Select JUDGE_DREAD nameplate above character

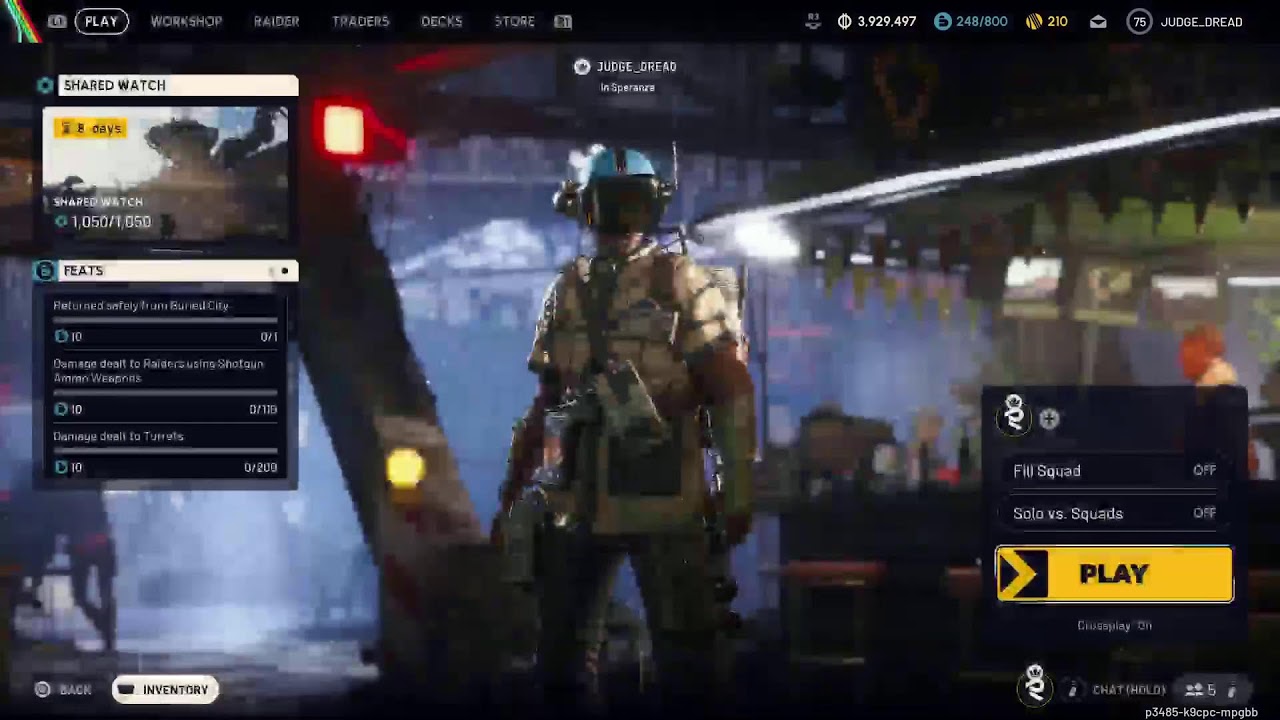pos(636,67)
